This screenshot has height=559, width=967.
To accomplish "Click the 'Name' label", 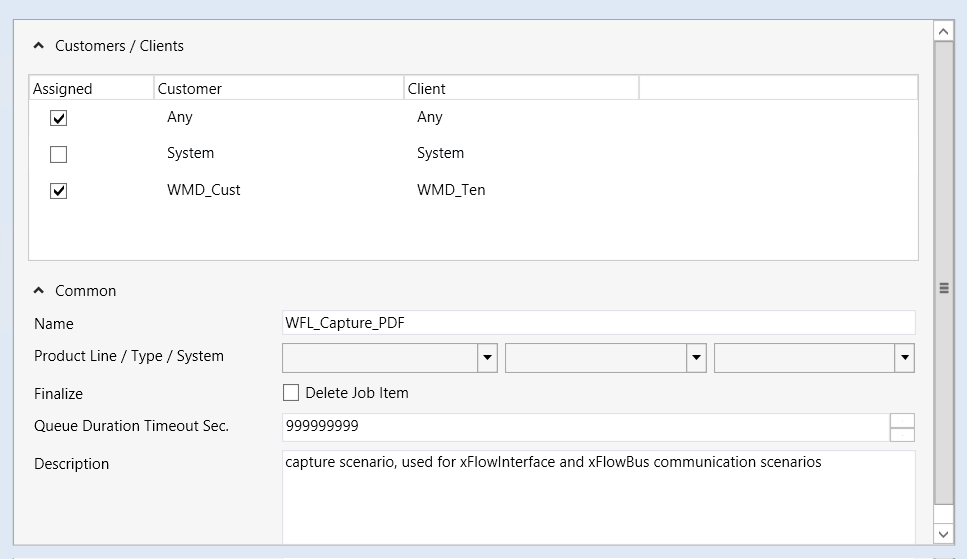I will pyautogui.click(x=54, y=324).
